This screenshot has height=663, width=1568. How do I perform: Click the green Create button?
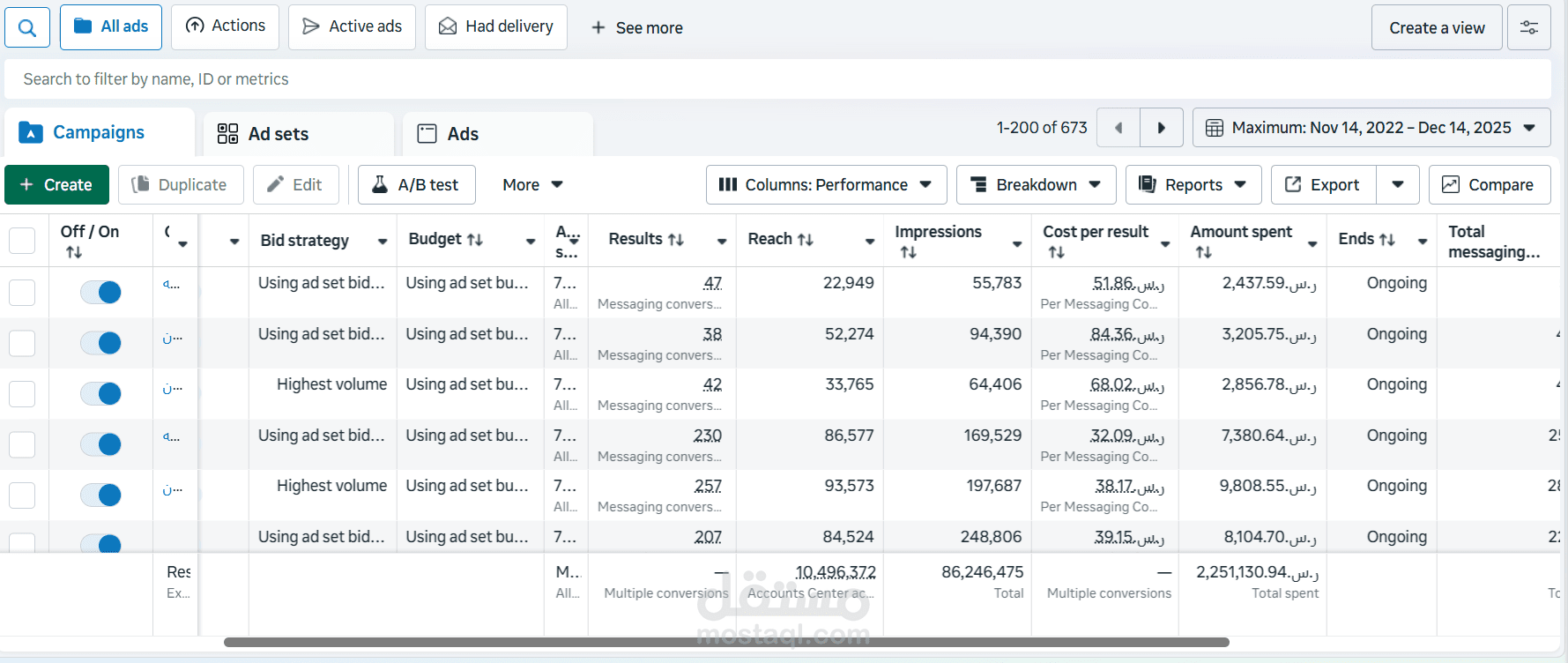(56, 185)
